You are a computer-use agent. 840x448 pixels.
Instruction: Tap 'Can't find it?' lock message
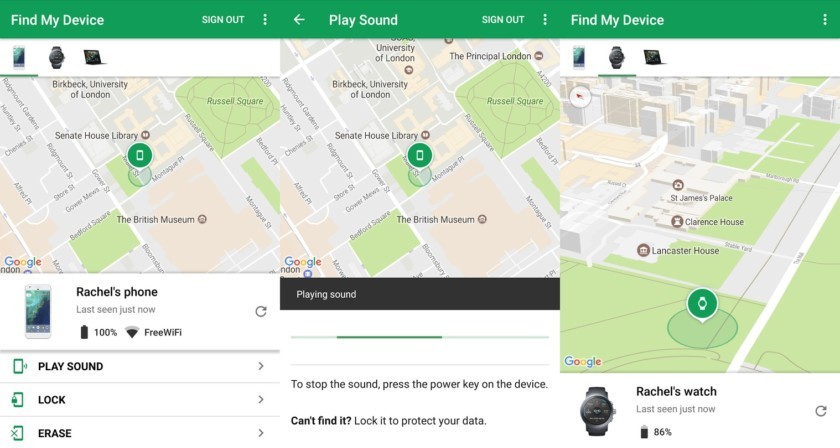[388, 421]
